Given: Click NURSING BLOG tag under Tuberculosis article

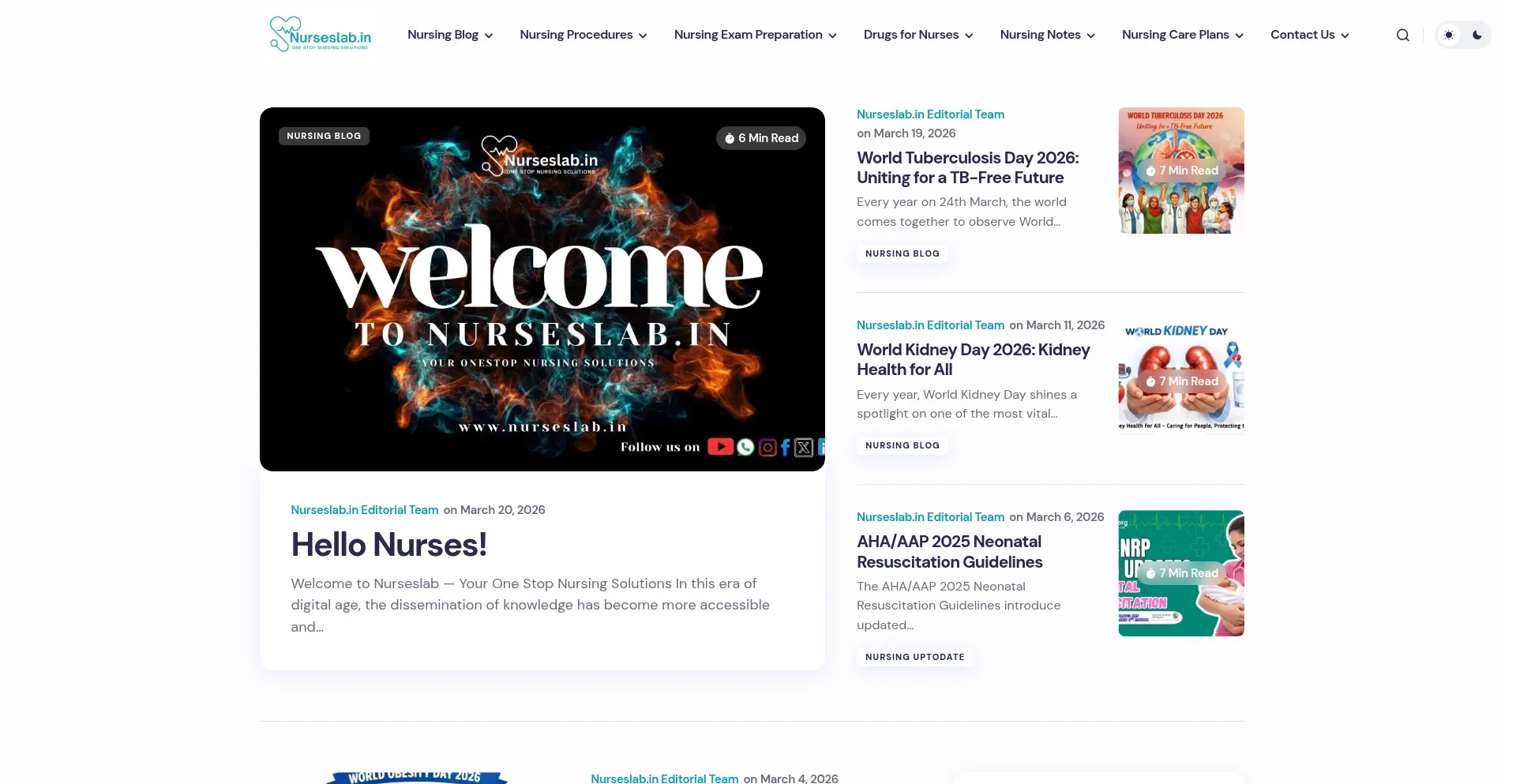Looking at the screenshot, I should tap(902, 253).
